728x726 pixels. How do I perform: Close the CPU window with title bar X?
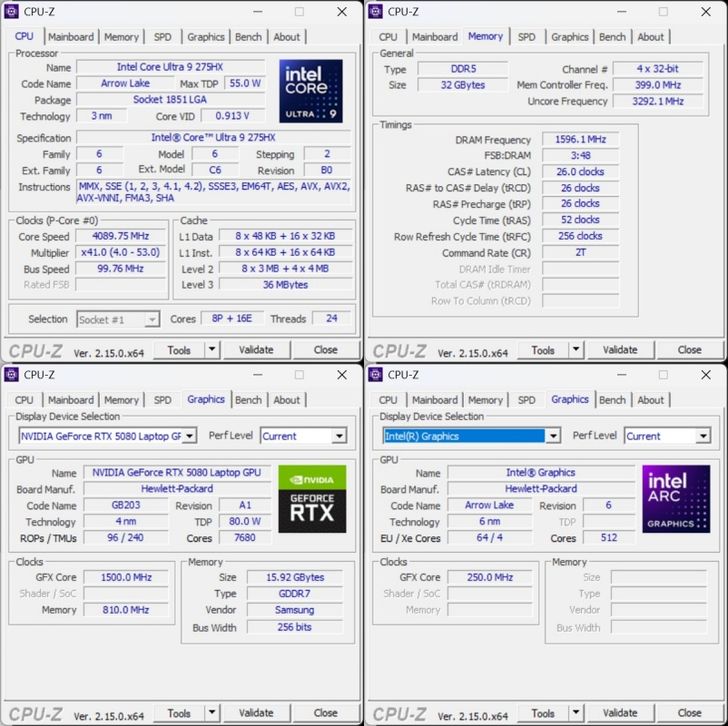click(342, 12)
